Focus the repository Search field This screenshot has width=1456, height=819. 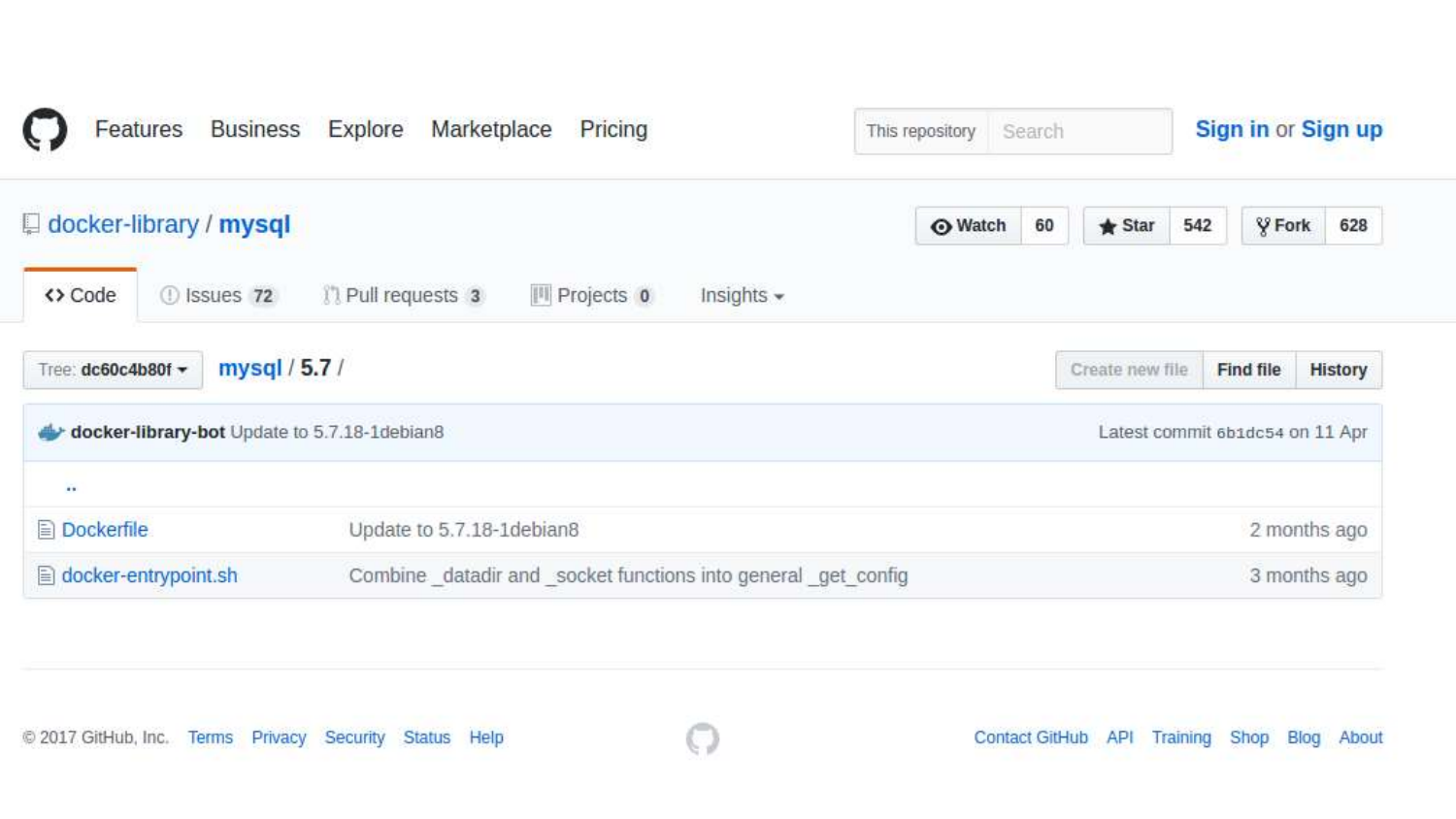pyautogui.click(x=1078, y=131)
